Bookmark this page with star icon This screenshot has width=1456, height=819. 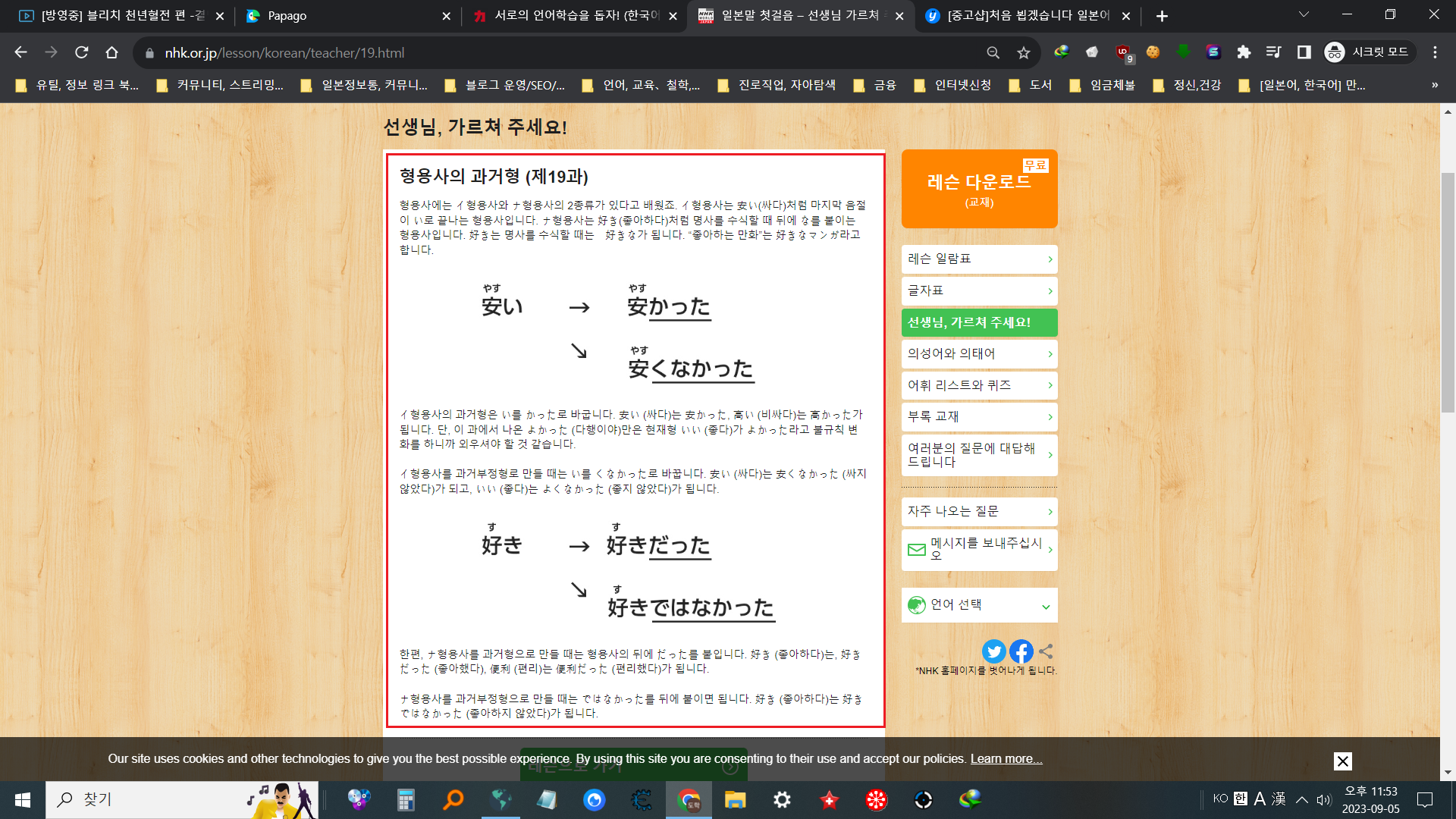[1024, 52]
